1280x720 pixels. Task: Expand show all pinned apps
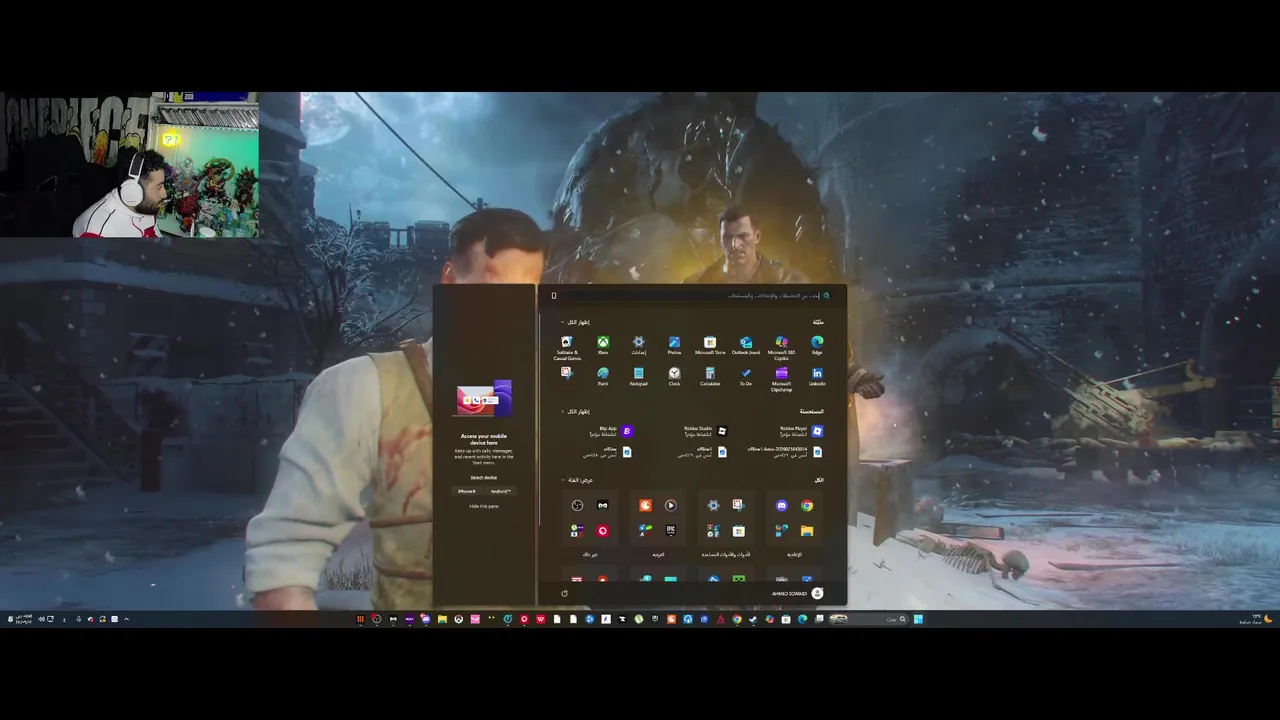click(x=575, y=322)
